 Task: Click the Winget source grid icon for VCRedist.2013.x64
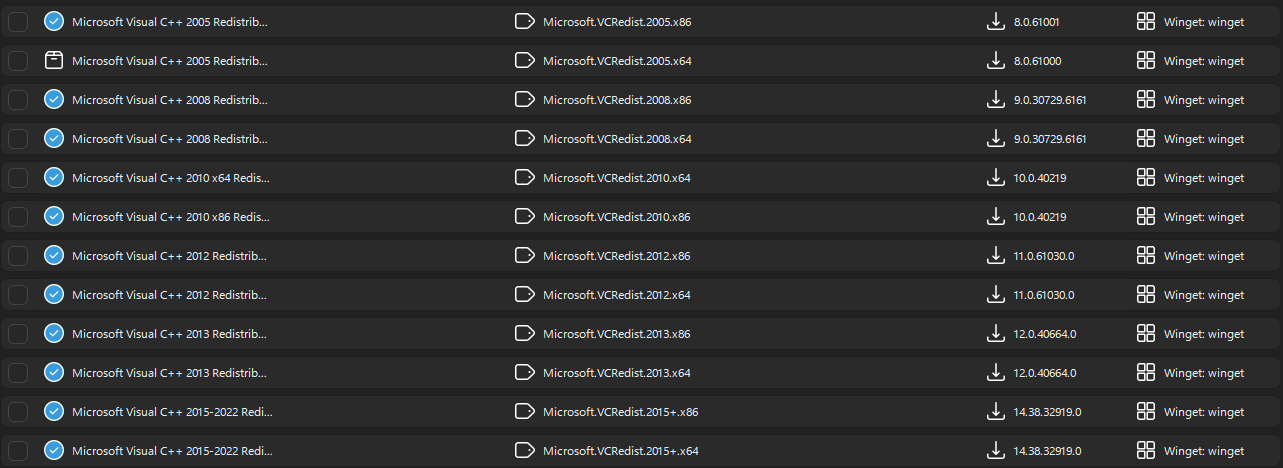(1146, 373)
